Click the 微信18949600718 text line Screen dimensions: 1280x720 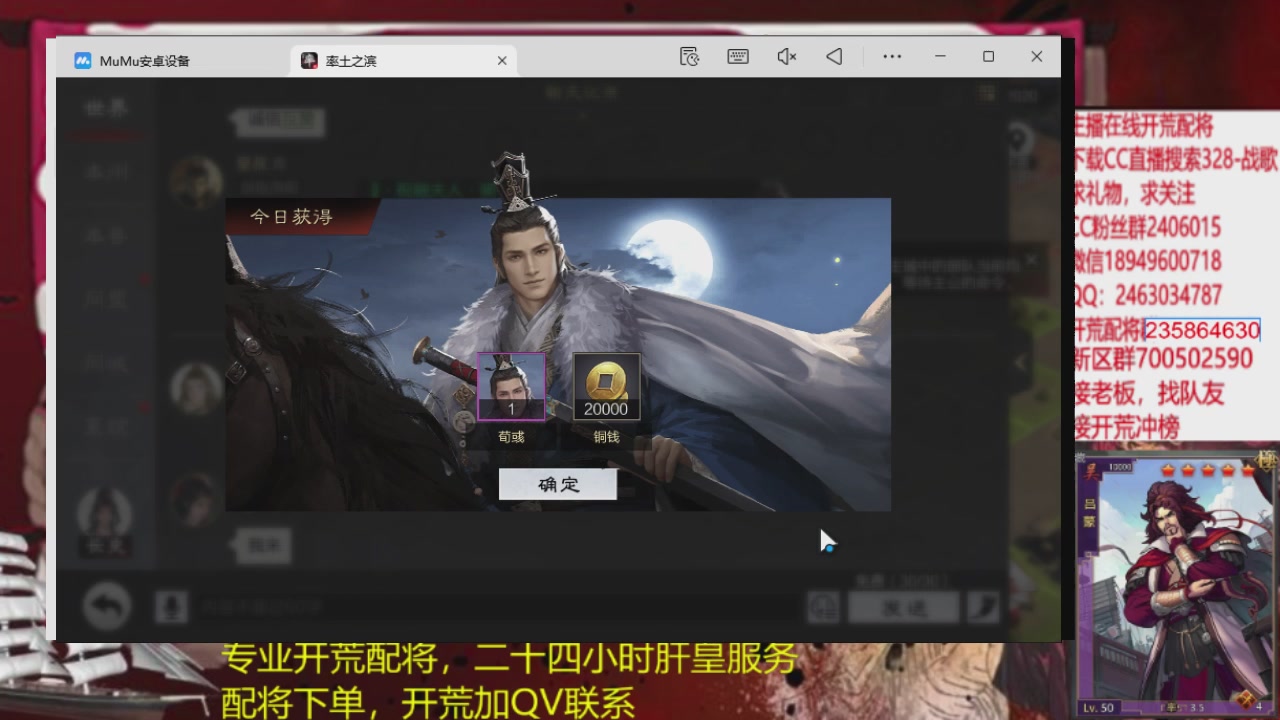(1148, 261)
